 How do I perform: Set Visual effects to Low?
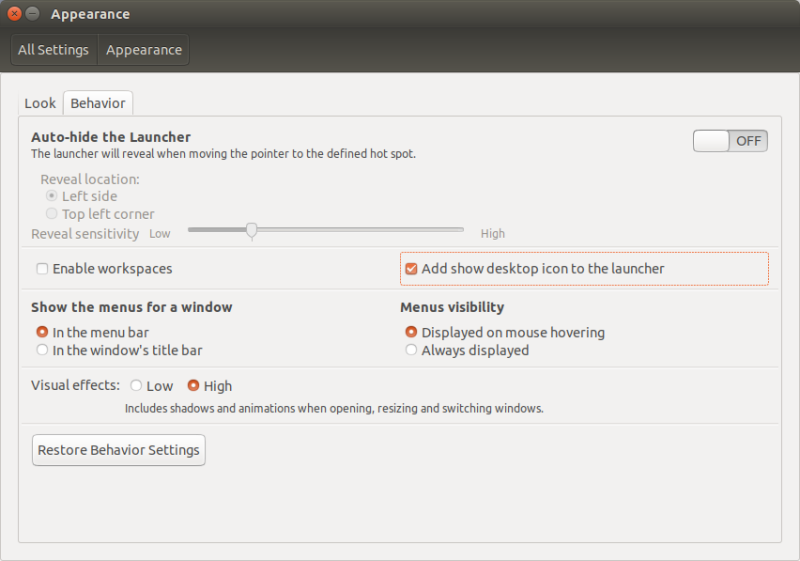point(136,385)
